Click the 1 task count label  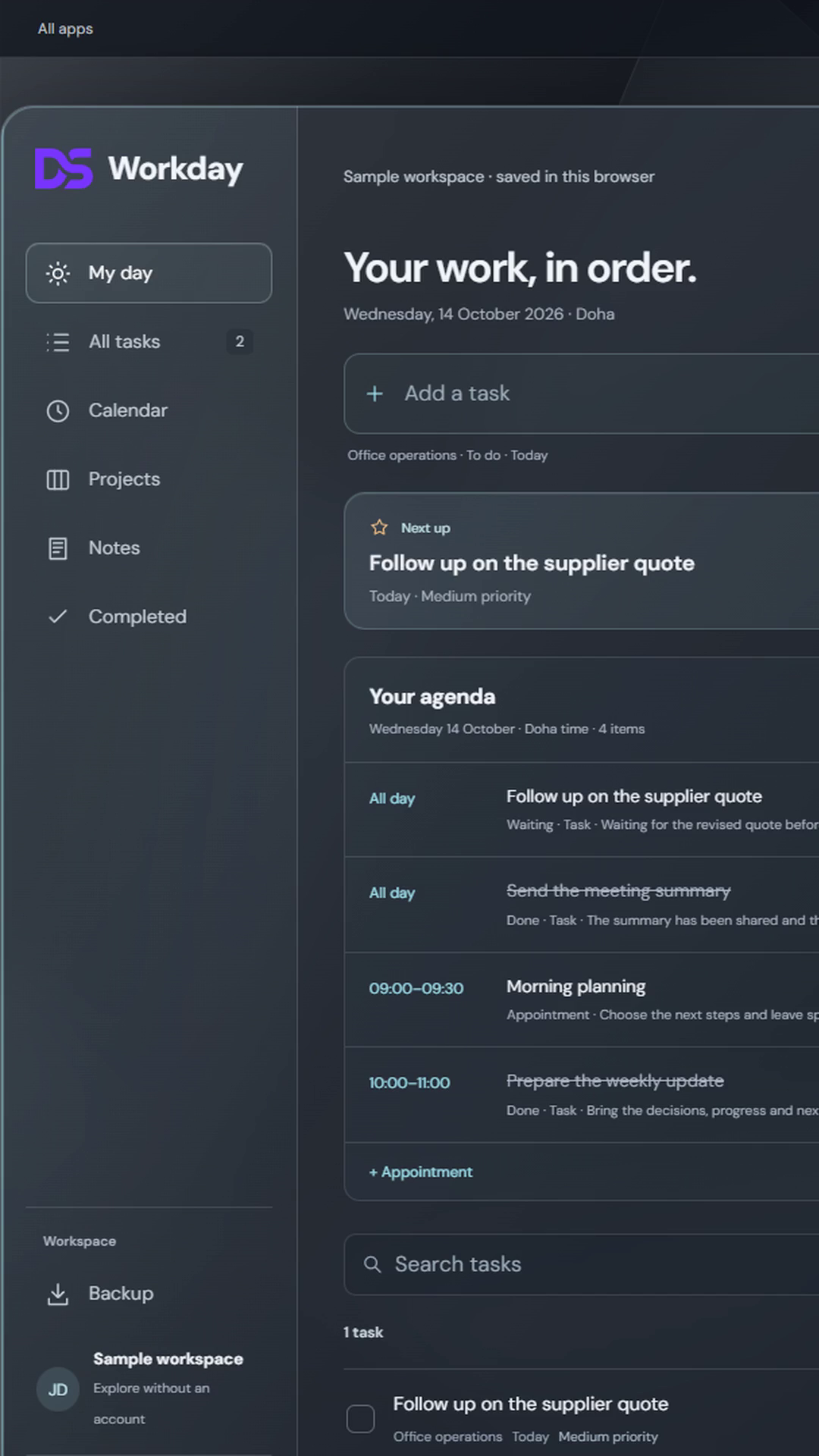[363, 1332]
